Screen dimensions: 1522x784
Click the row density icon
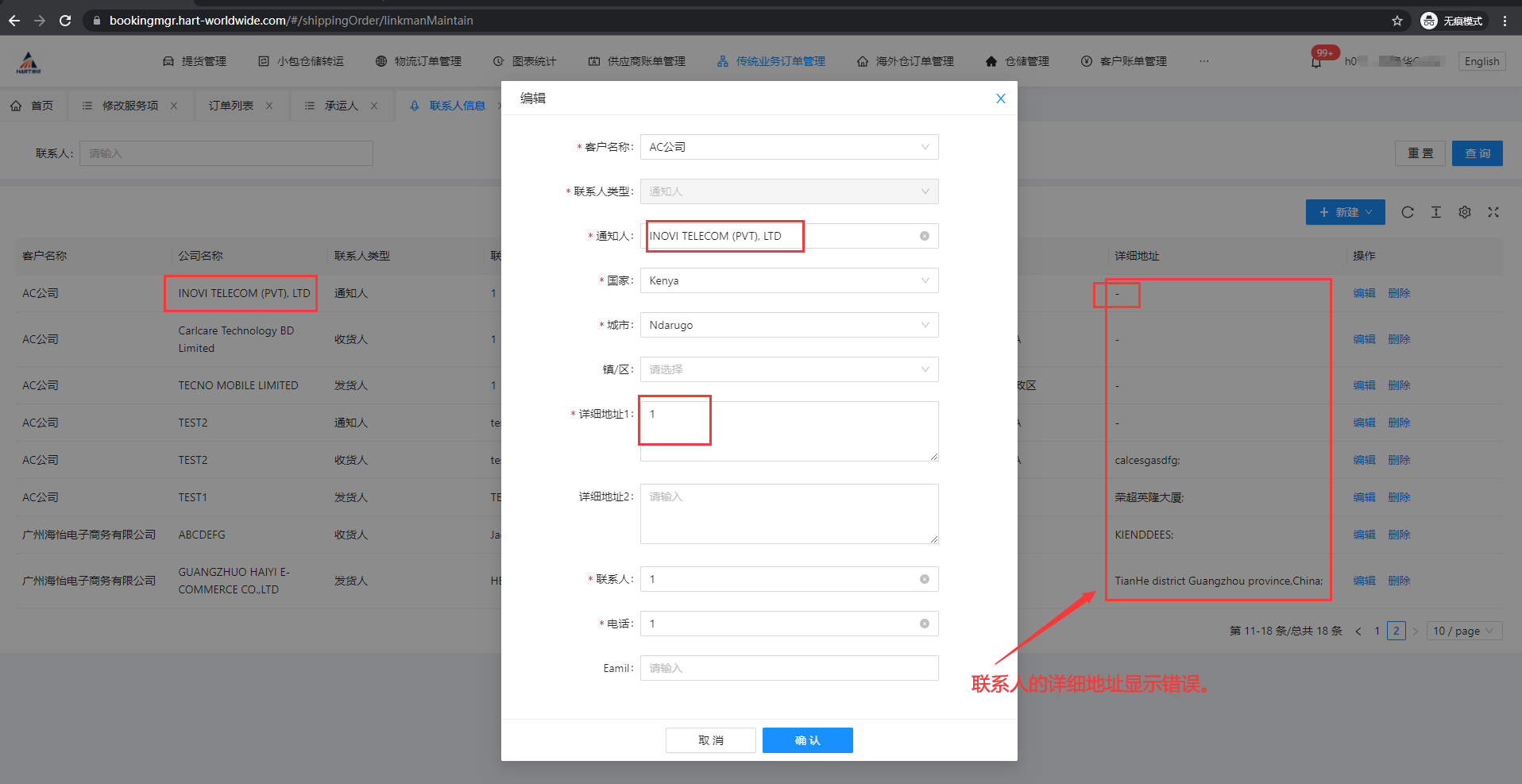pyautogui.click(x=1435, y=212)
